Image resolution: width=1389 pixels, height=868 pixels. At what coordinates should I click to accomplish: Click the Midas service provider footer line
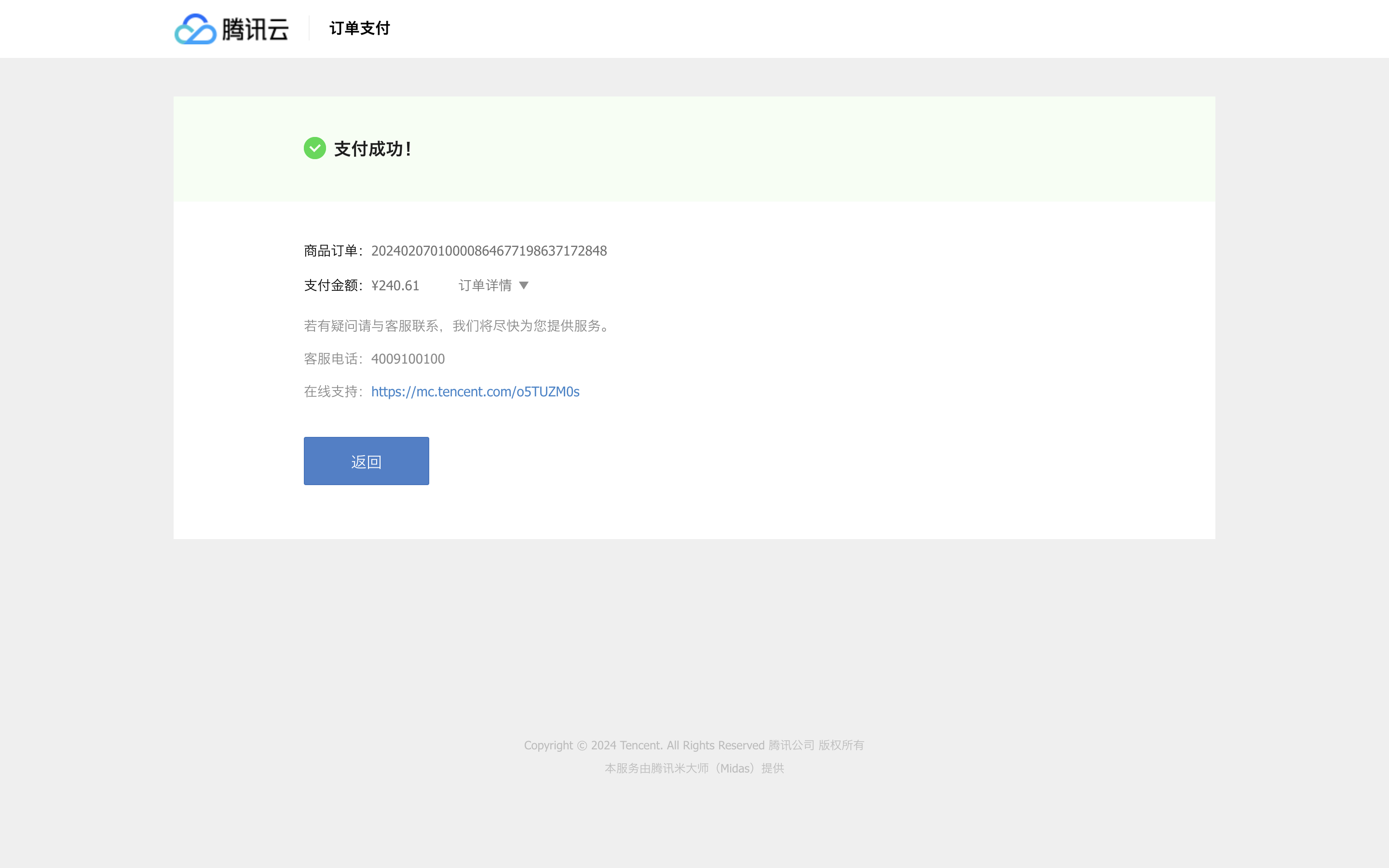click(694, 768)
